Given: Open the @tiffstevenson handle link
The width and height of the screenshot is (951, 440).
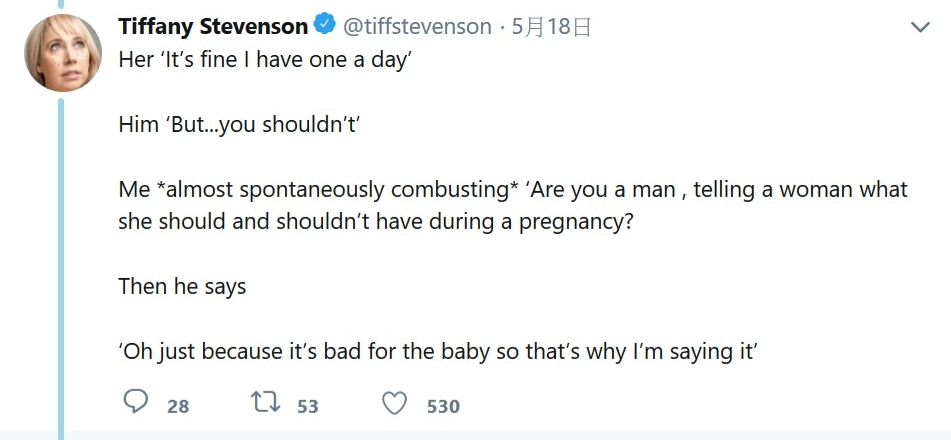Looking at the screenshot, I should [417, 27].
